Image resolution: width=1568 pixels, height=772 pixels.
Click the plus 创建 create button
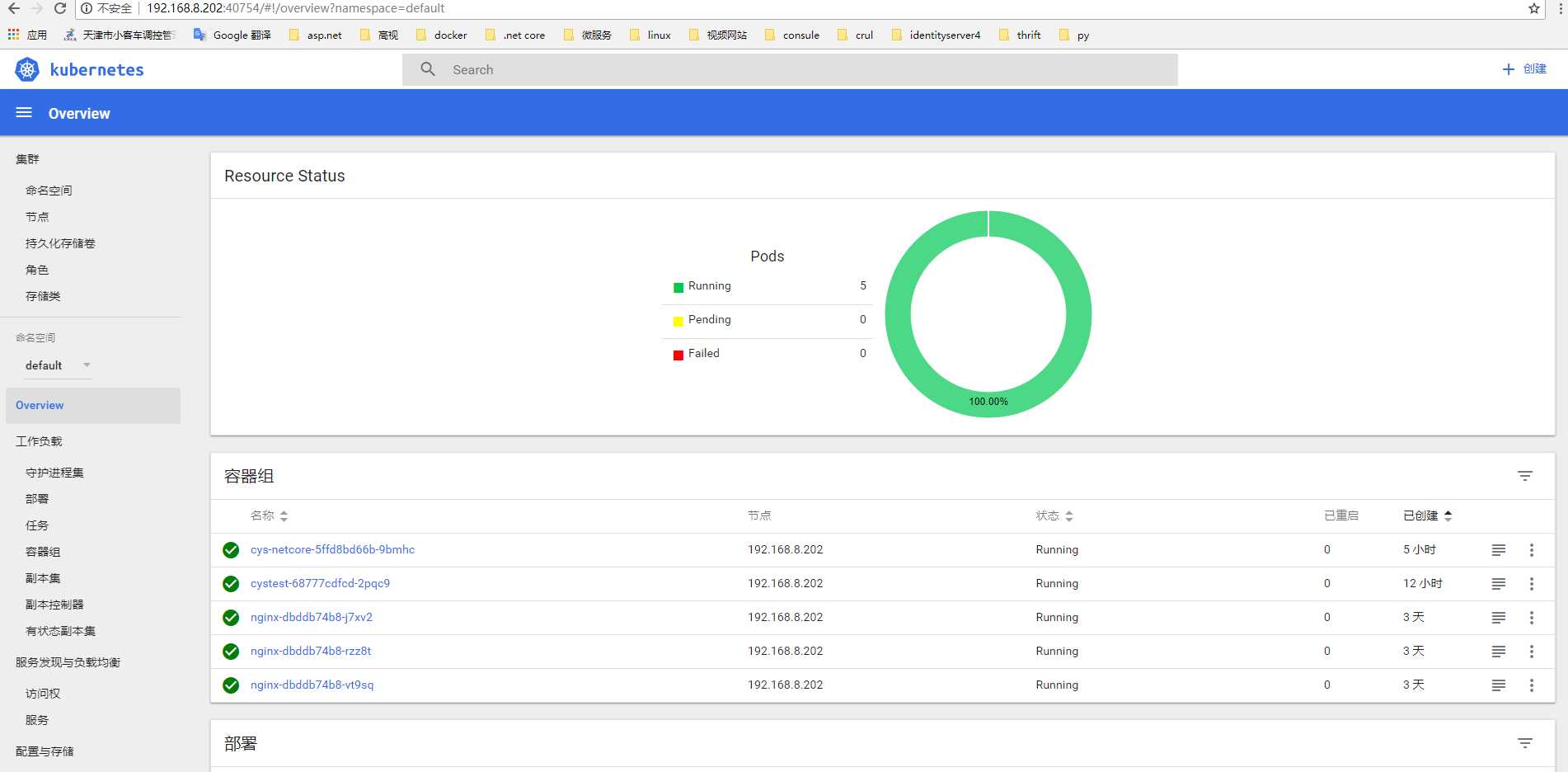[1523, 69]
